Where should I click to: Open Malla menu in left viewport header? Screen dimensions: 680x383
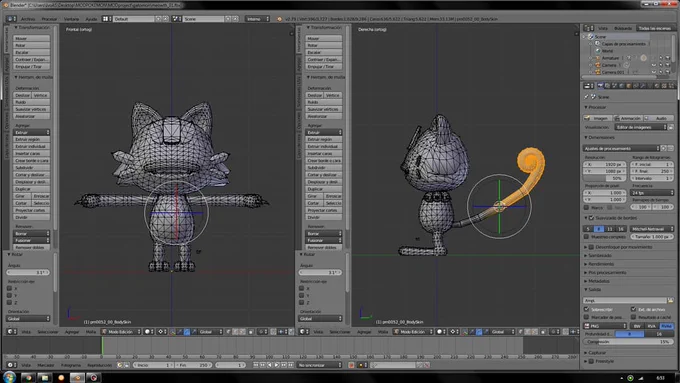(x=91, y=332)
